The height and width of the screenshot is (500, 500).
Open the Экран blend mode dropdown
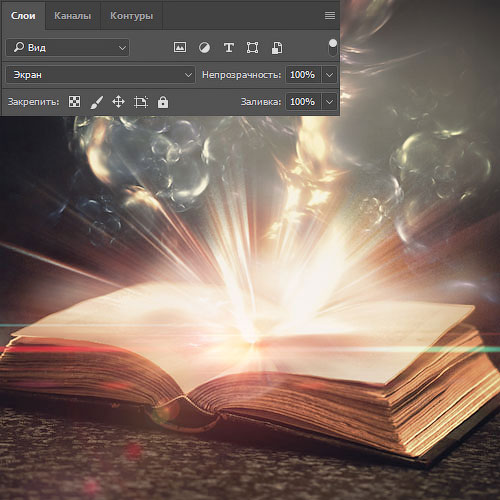[x=100, y=75]
